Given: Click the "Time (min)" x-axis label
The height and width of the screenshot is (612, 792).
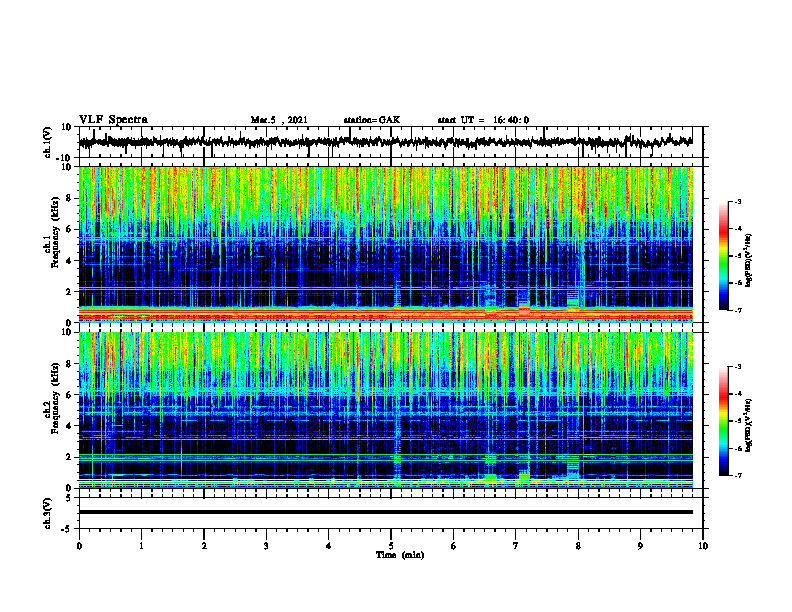Looking at the screenshot, I should (x=400, y=555).
